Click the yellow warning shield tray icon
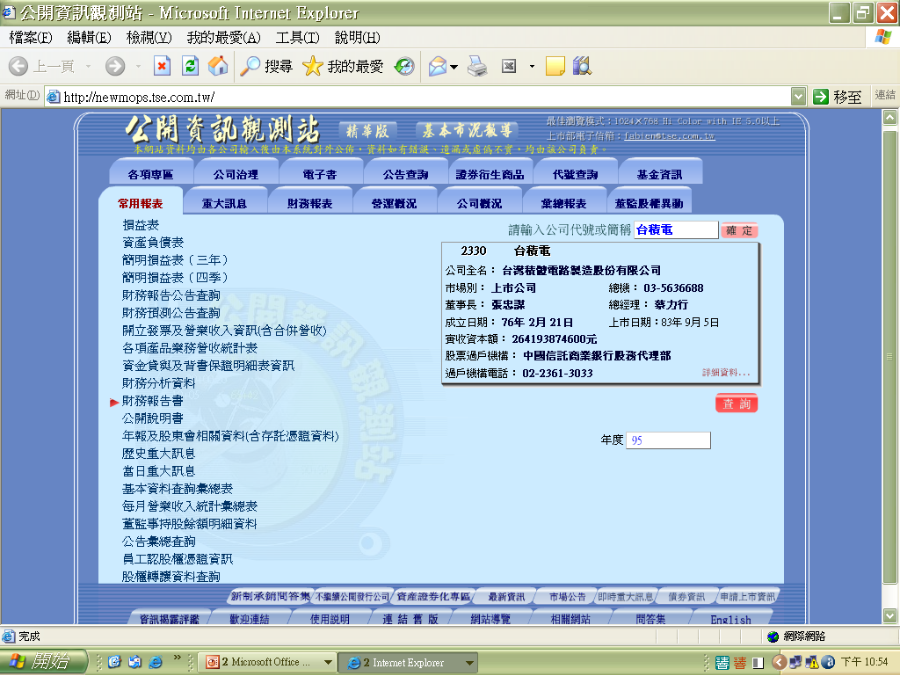 (x=812, y=662)
